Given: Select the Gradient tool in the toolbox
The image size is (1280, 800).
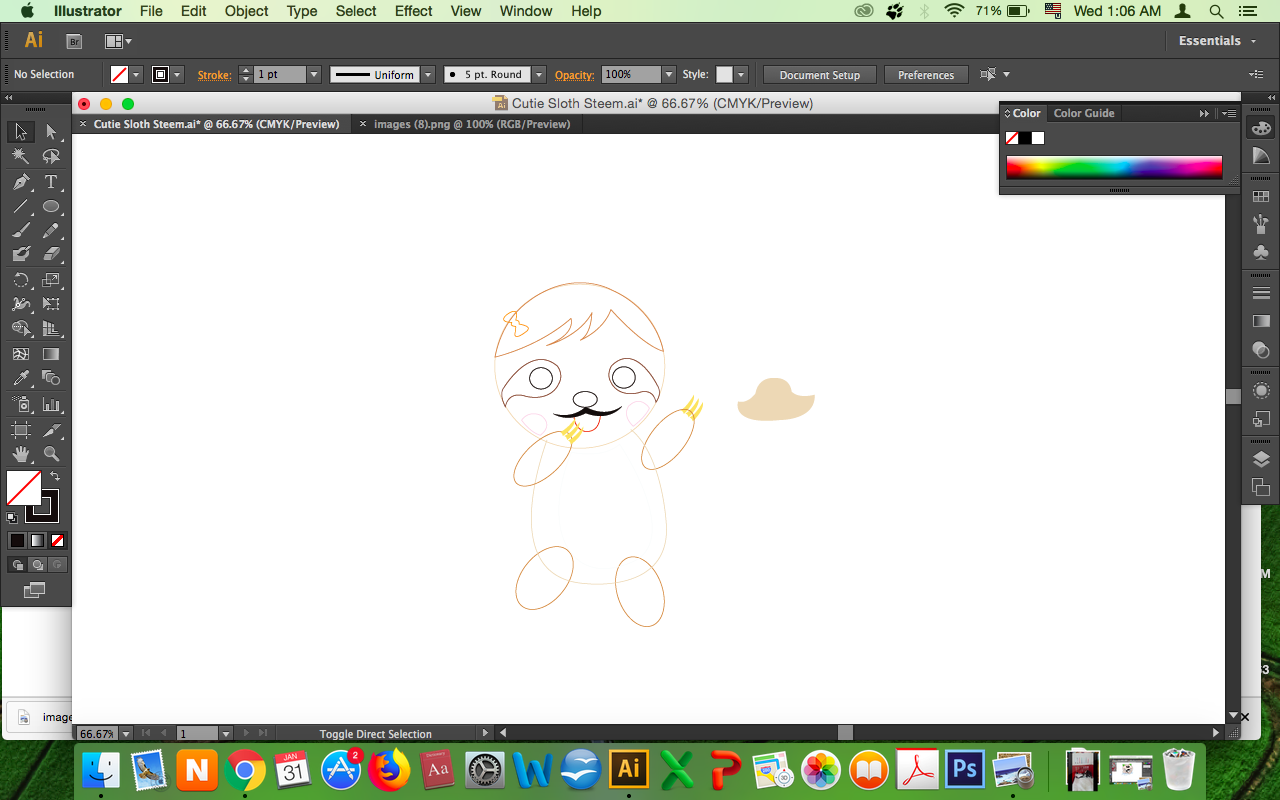Looking at the screenshot, I should pos(51,354).
